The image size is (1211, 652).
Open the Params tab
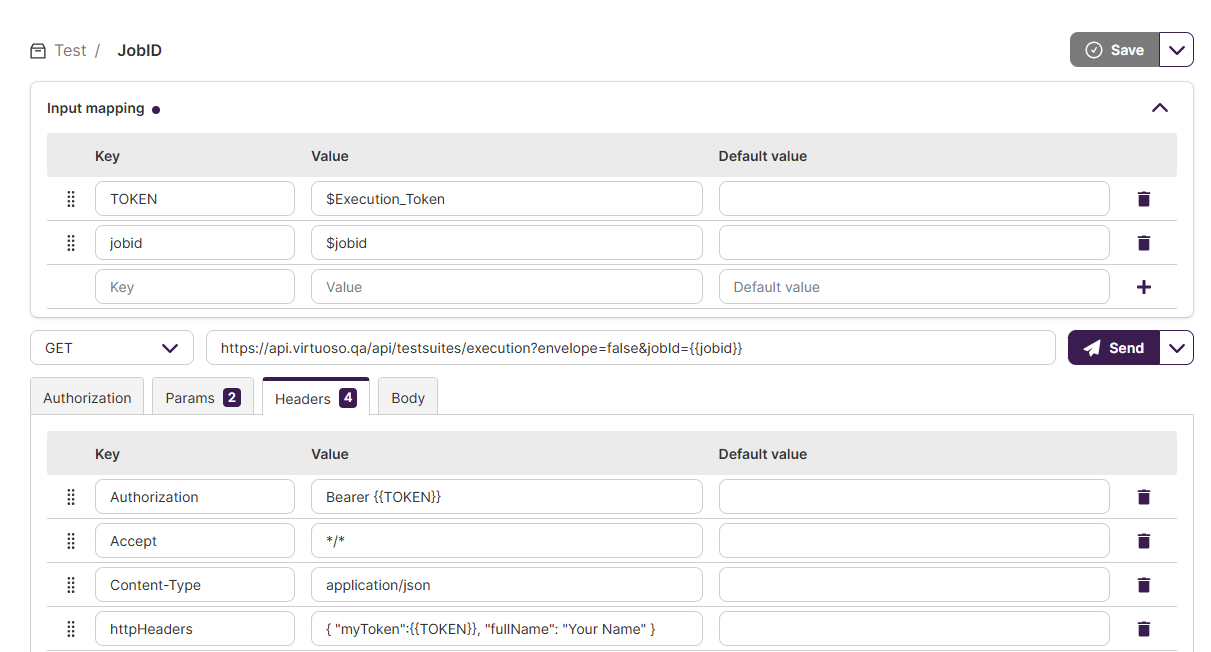pyautogui.click(x=202, y=398)
